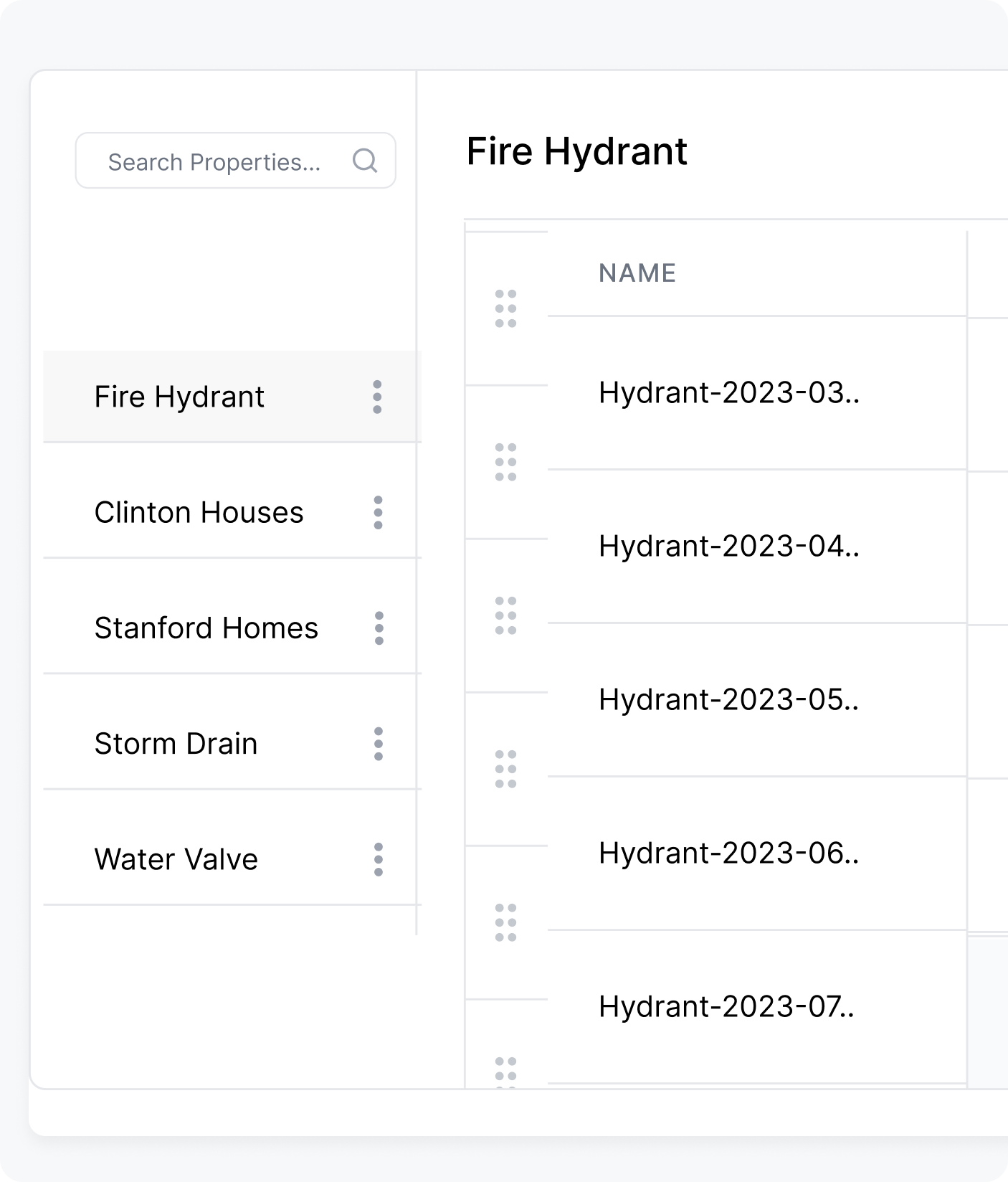This screenshot has width=1008, height=1182.
Task: Click drag handle between Hydrant-2023-03 and Hydrant-2023-04 rows
Action: point(505,462)
